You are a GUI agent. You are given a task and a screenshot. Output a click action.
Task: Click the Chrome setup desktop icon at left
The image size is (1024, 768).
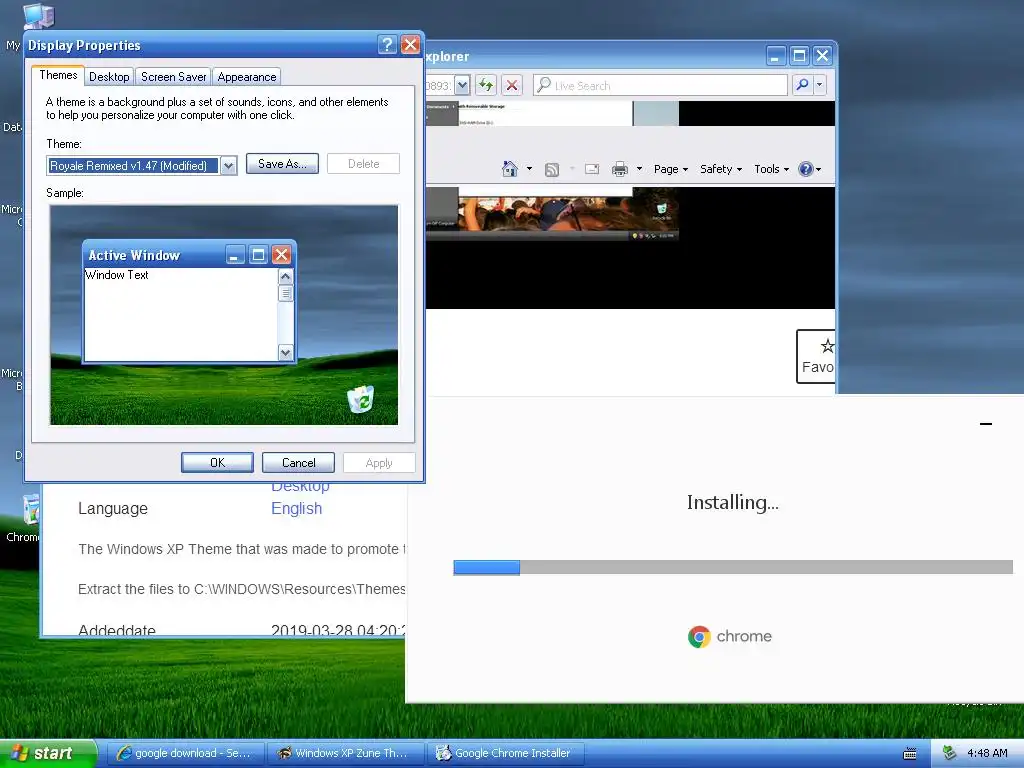click(31, 509)
